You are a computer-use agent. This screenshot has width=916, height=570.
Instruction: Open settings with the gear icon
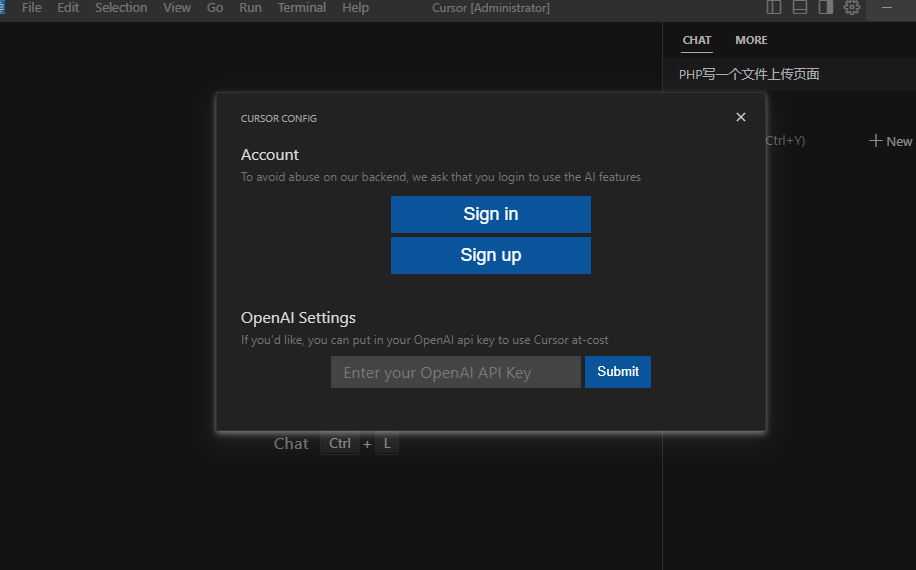click(852, 8)
